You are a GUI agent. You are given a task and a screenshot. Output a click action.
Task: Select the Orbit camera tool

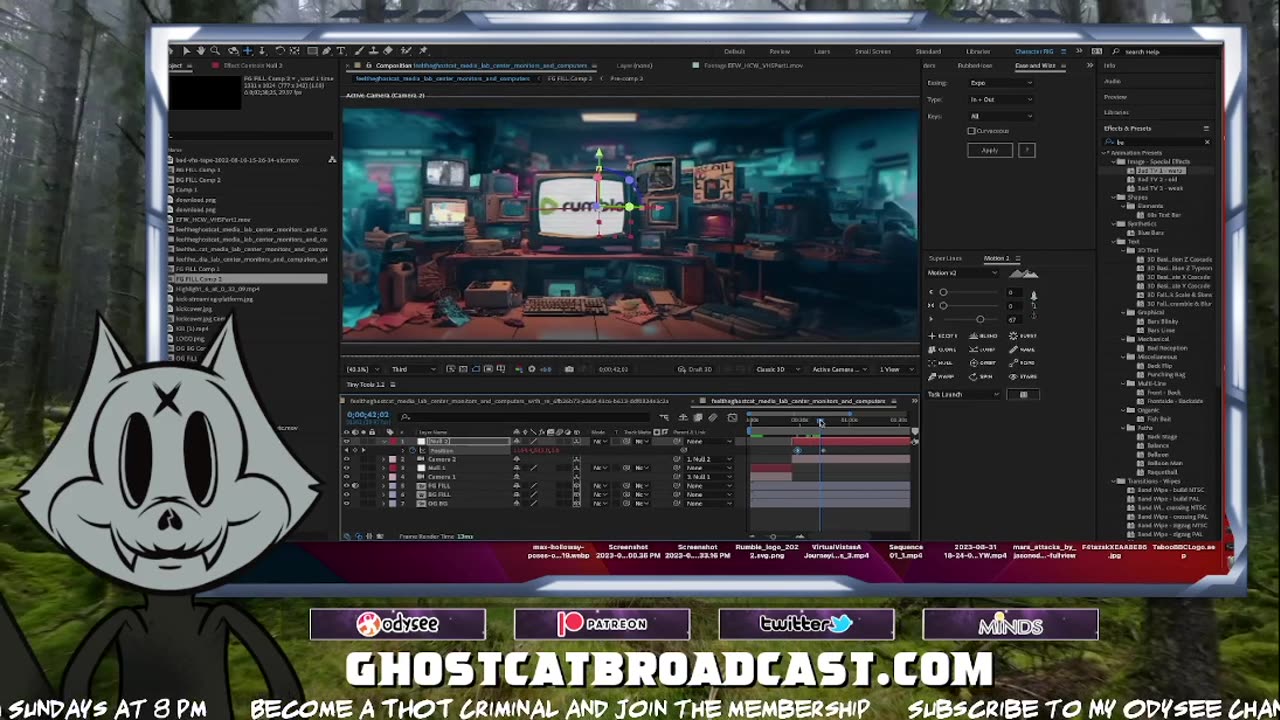[233, 51]
